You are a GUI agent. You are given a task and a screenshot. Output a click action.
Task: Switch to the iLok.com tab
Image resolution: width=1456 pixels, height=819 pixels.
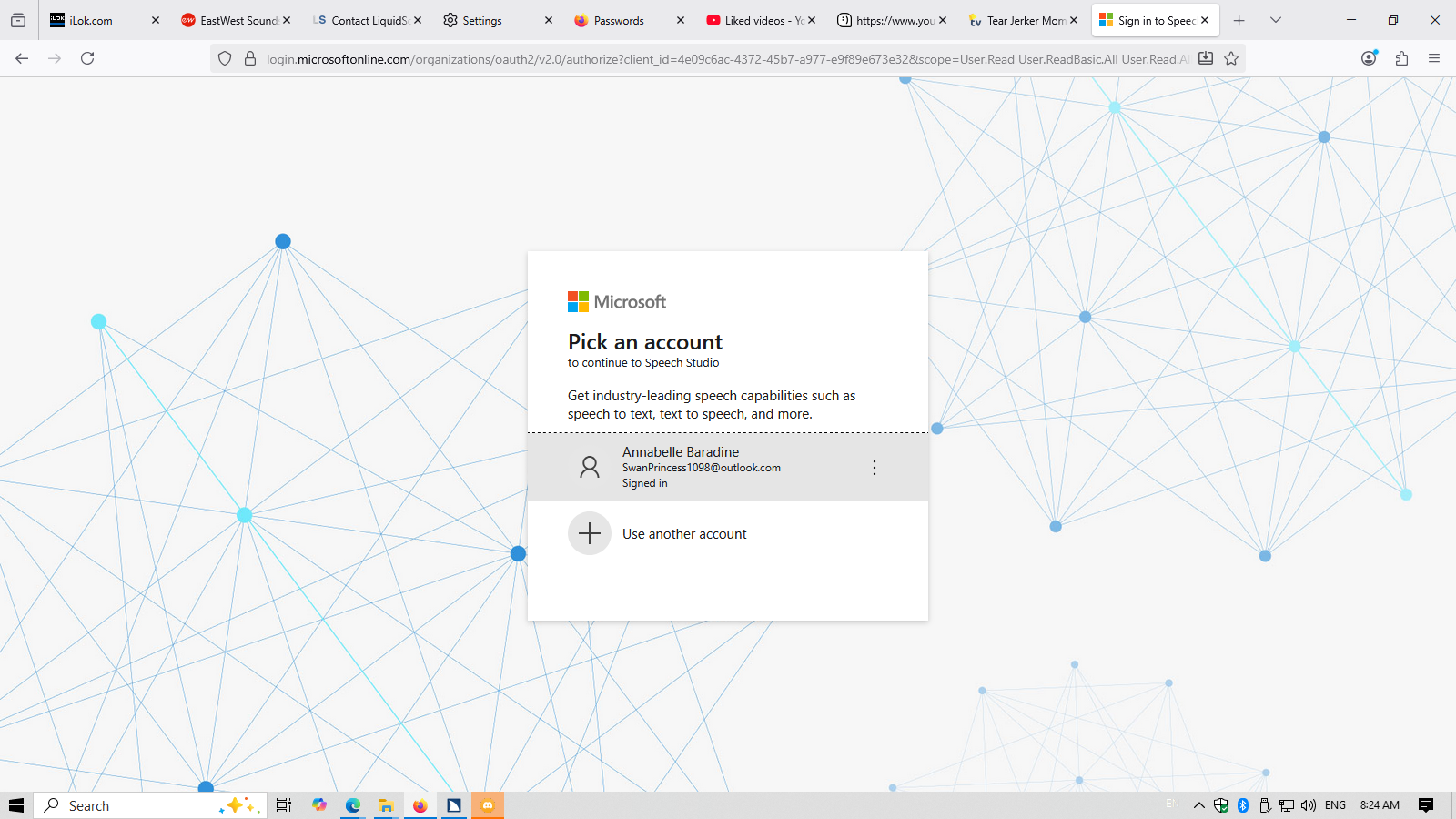point(105,20)
